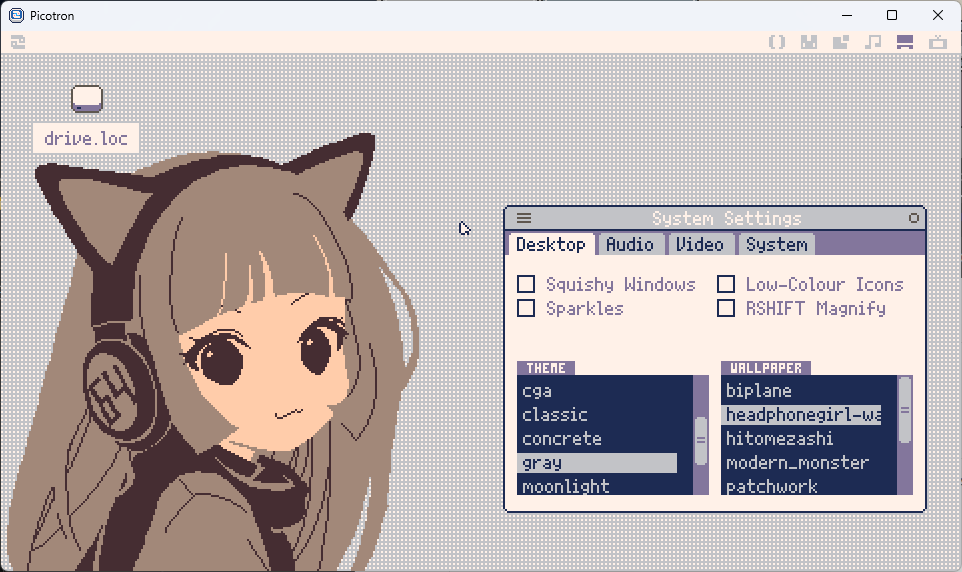Screen dimensions: 962x572
Task: Open the sound and music editor workspace
Action: coord(872,42)
